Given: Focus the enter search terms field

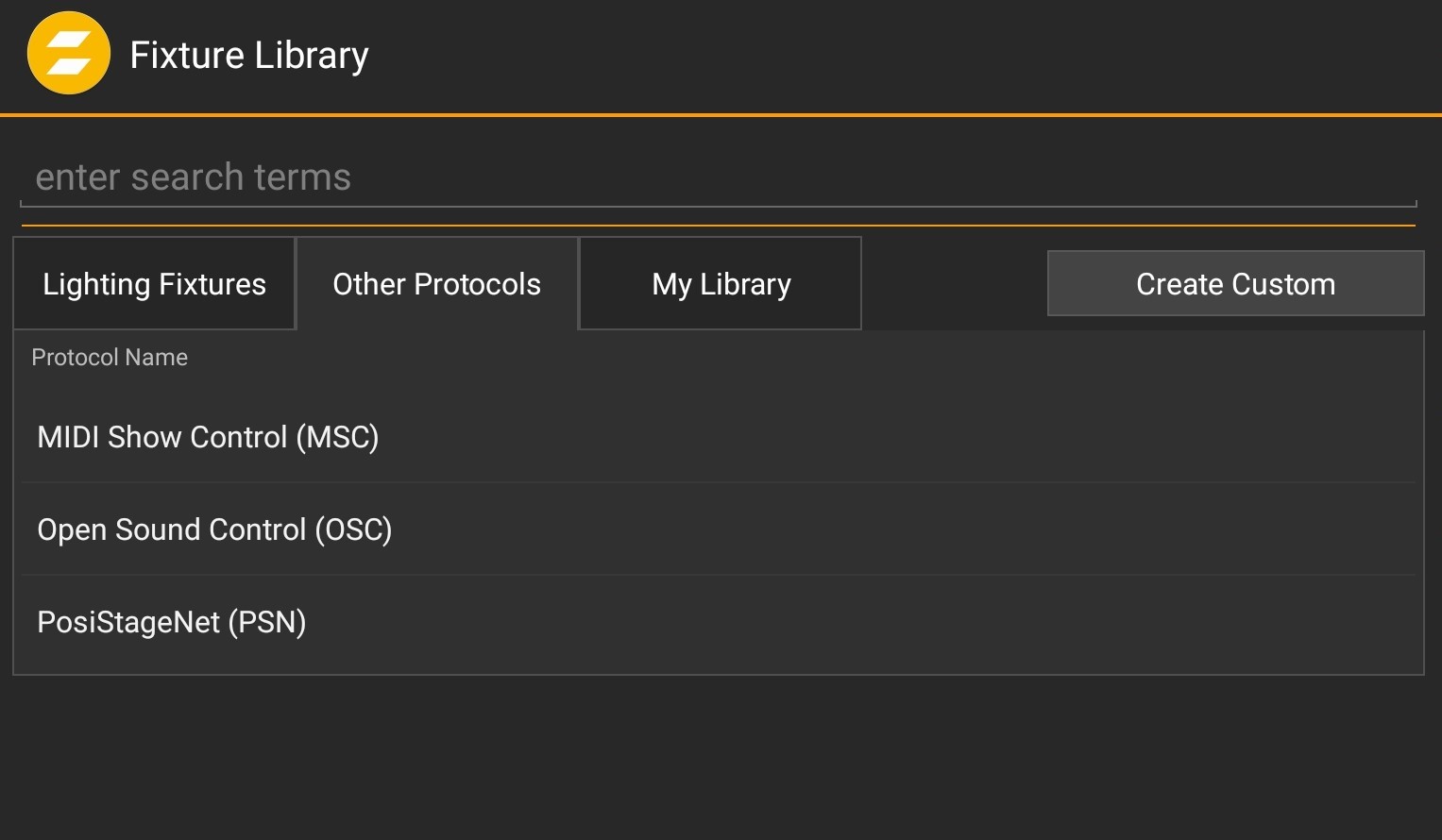Looking at the screenshot, I should 718,177.
